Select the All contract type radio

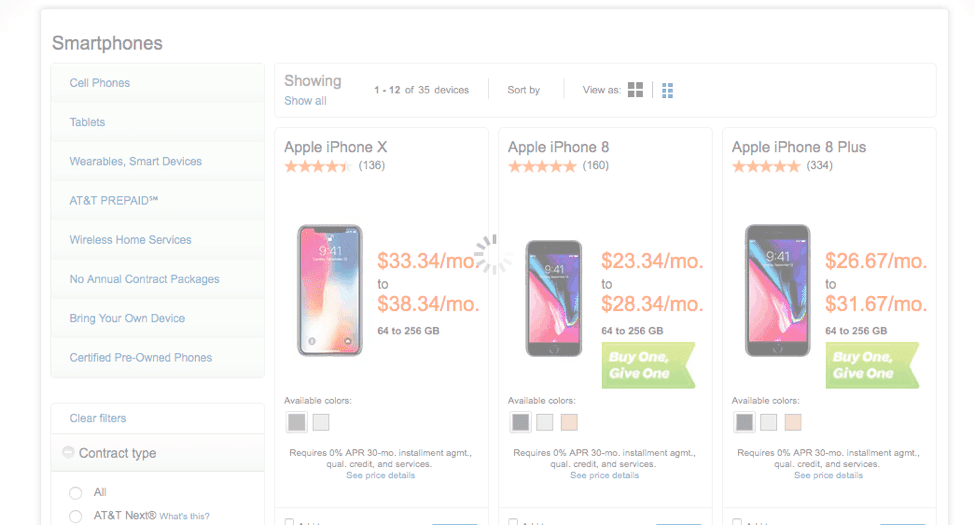click(76, 493)
